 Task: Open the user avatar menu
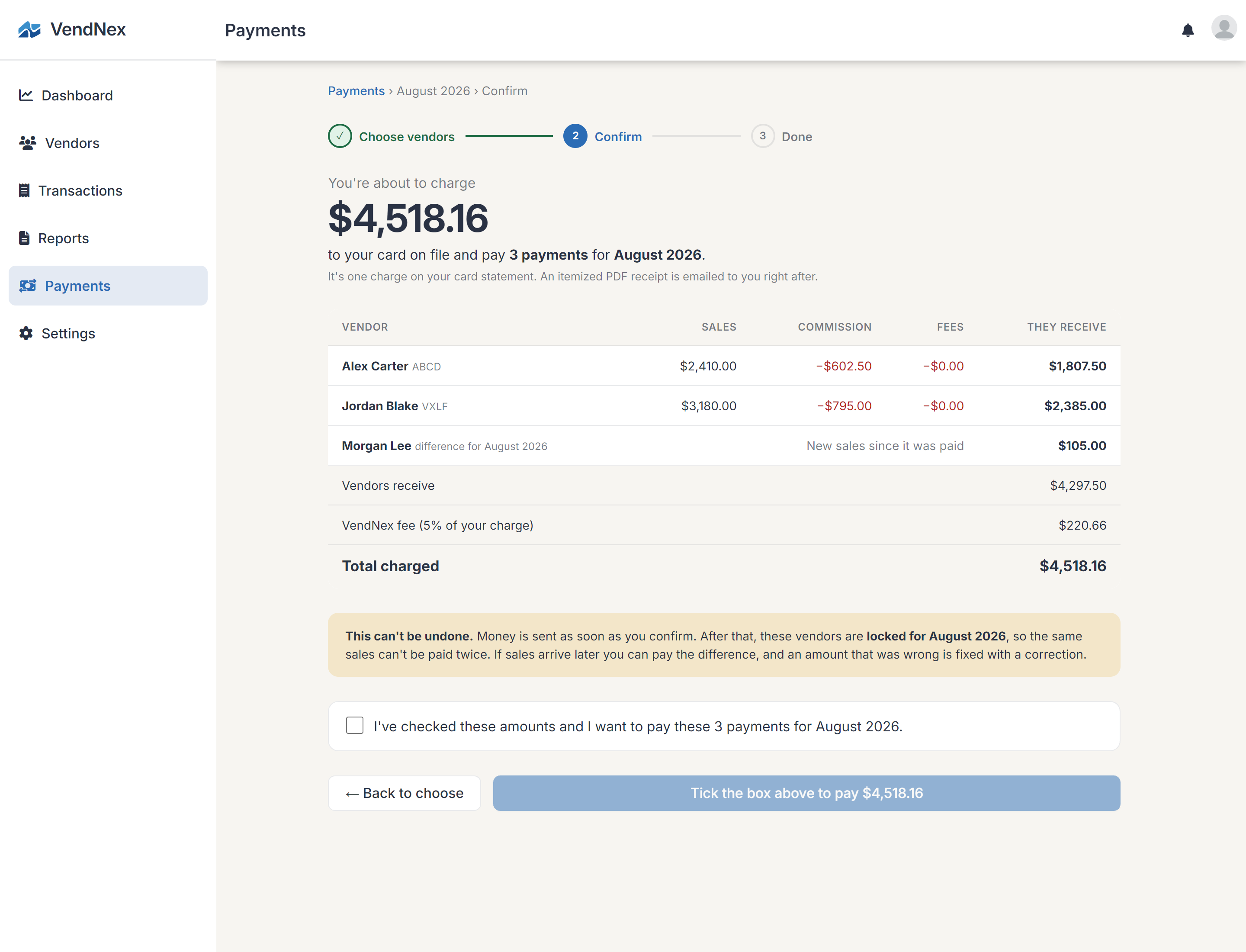(1224, 28)
